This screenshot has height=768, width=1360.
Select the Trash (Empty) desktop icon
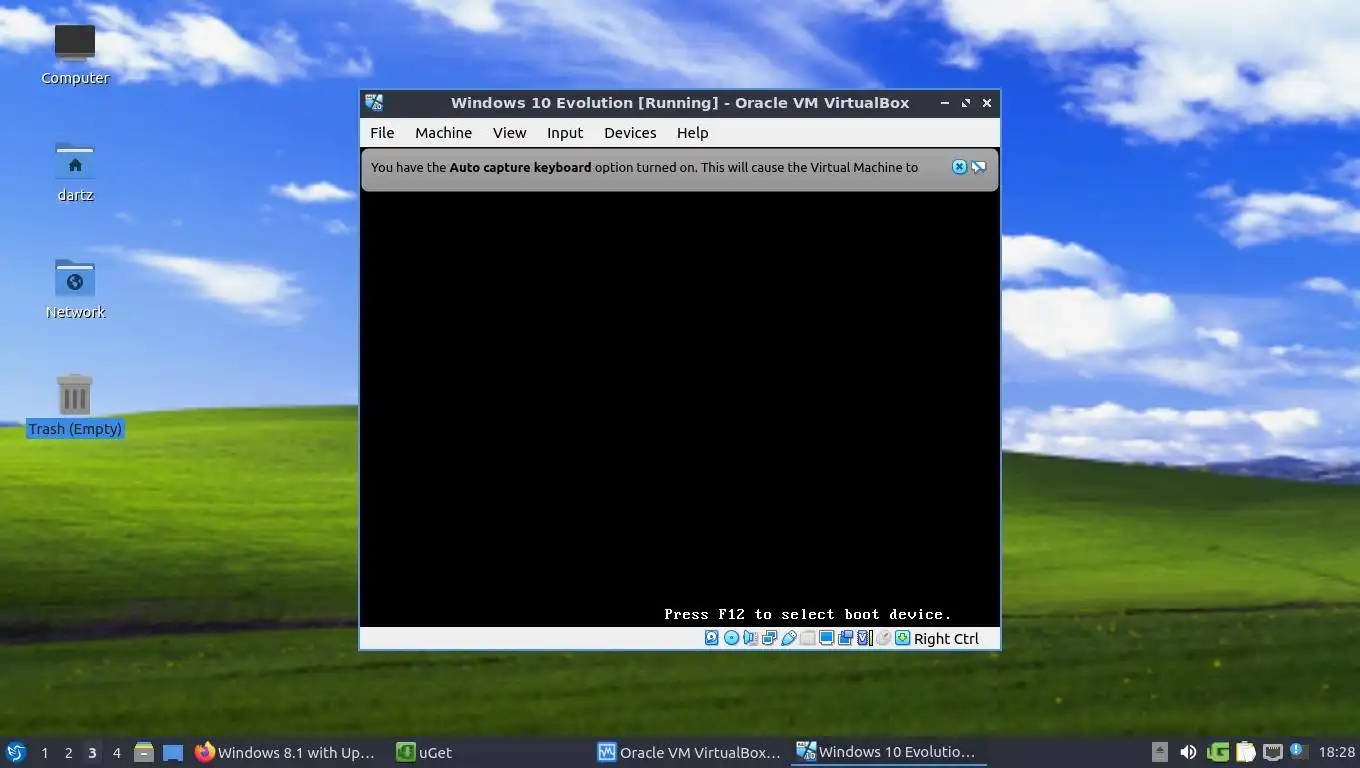tap(75, 406)
